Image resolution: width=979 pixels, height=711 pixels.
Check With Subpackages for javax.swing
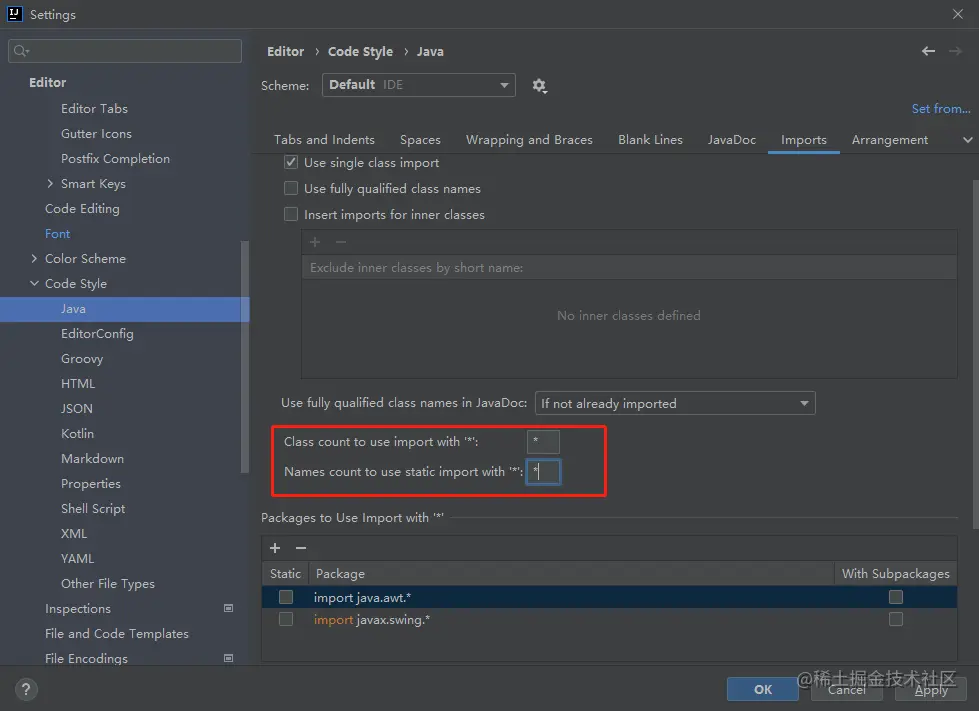pos(896,619)
